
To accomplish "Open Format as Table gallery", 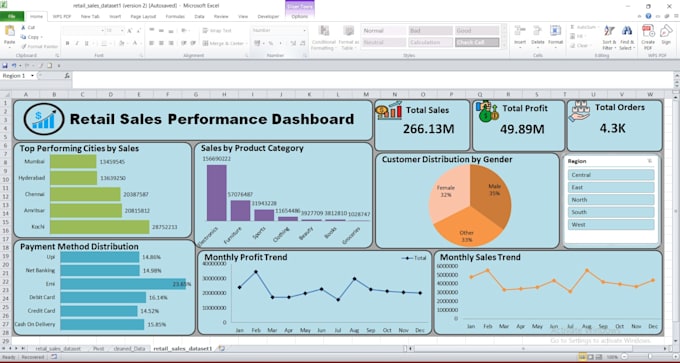I will (x=349, y=38).
